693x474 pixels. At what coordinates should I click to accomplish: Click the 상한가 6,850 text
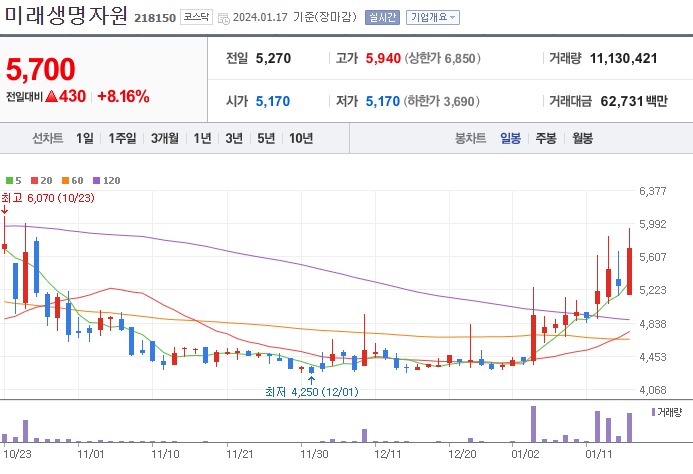(442, 58)
